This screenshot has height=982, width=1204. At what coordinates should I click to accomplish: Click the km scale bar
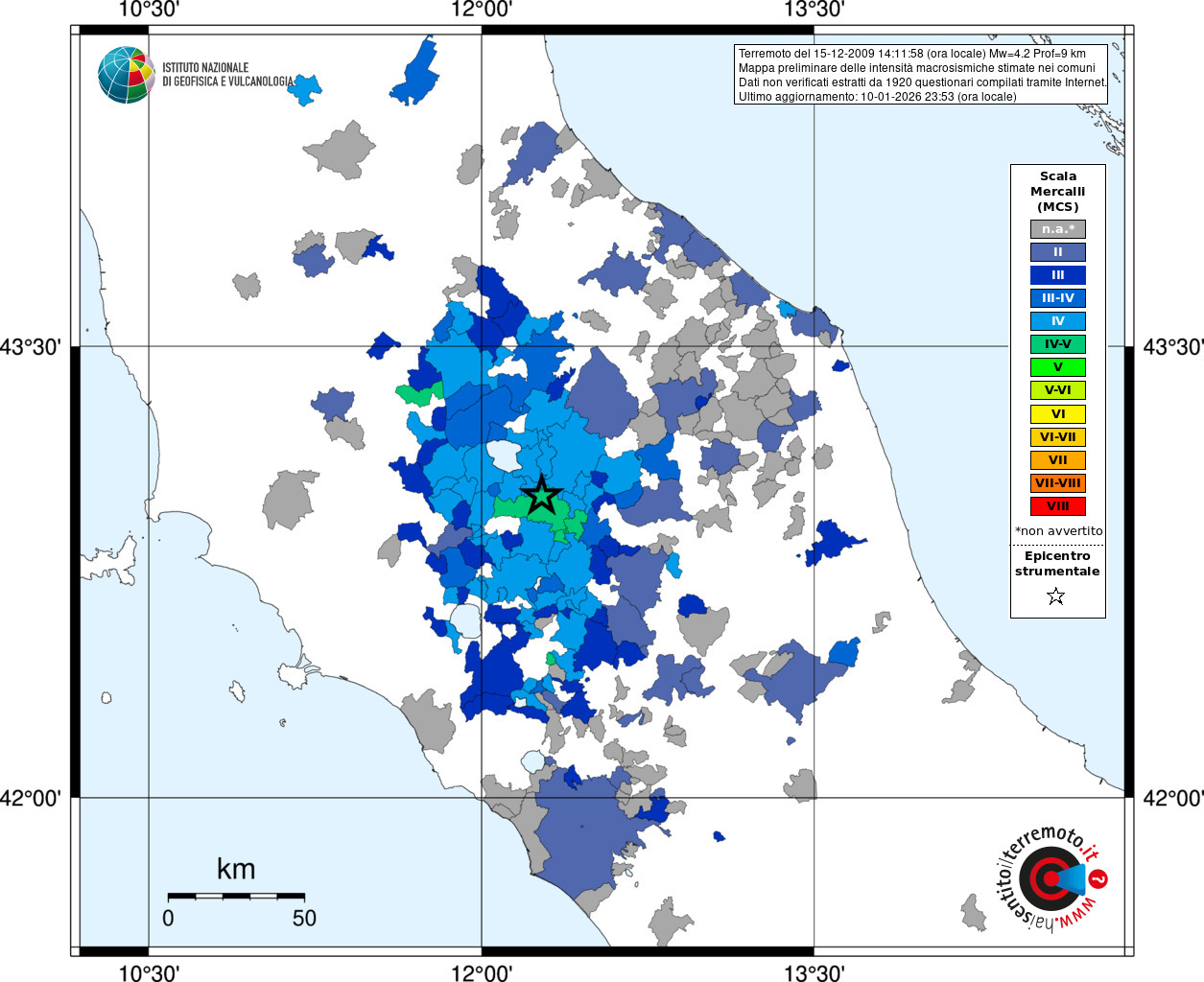pyautogui.click(x=237, y=896)
